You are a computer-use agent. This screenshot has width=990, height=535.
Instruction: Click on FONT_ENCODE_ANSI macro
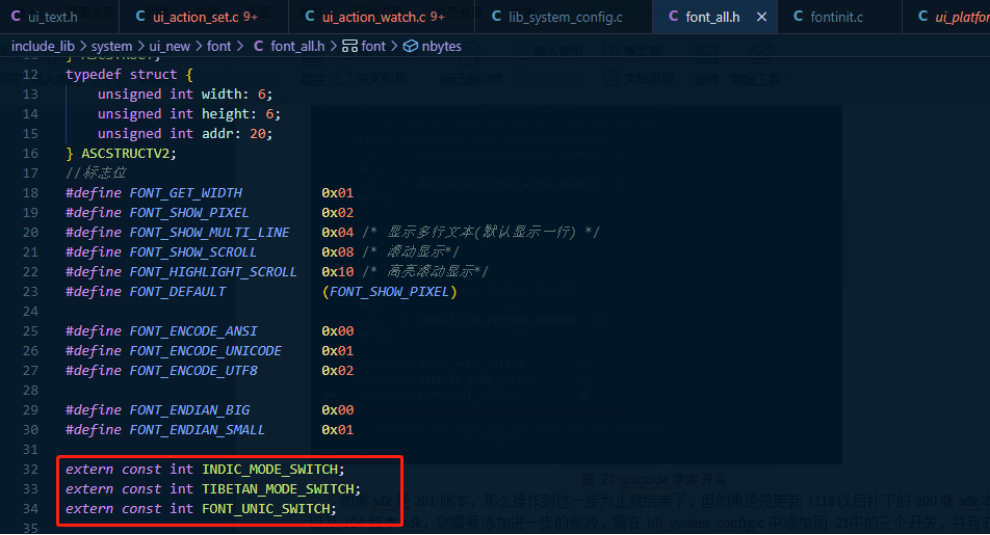click(193, 331)
